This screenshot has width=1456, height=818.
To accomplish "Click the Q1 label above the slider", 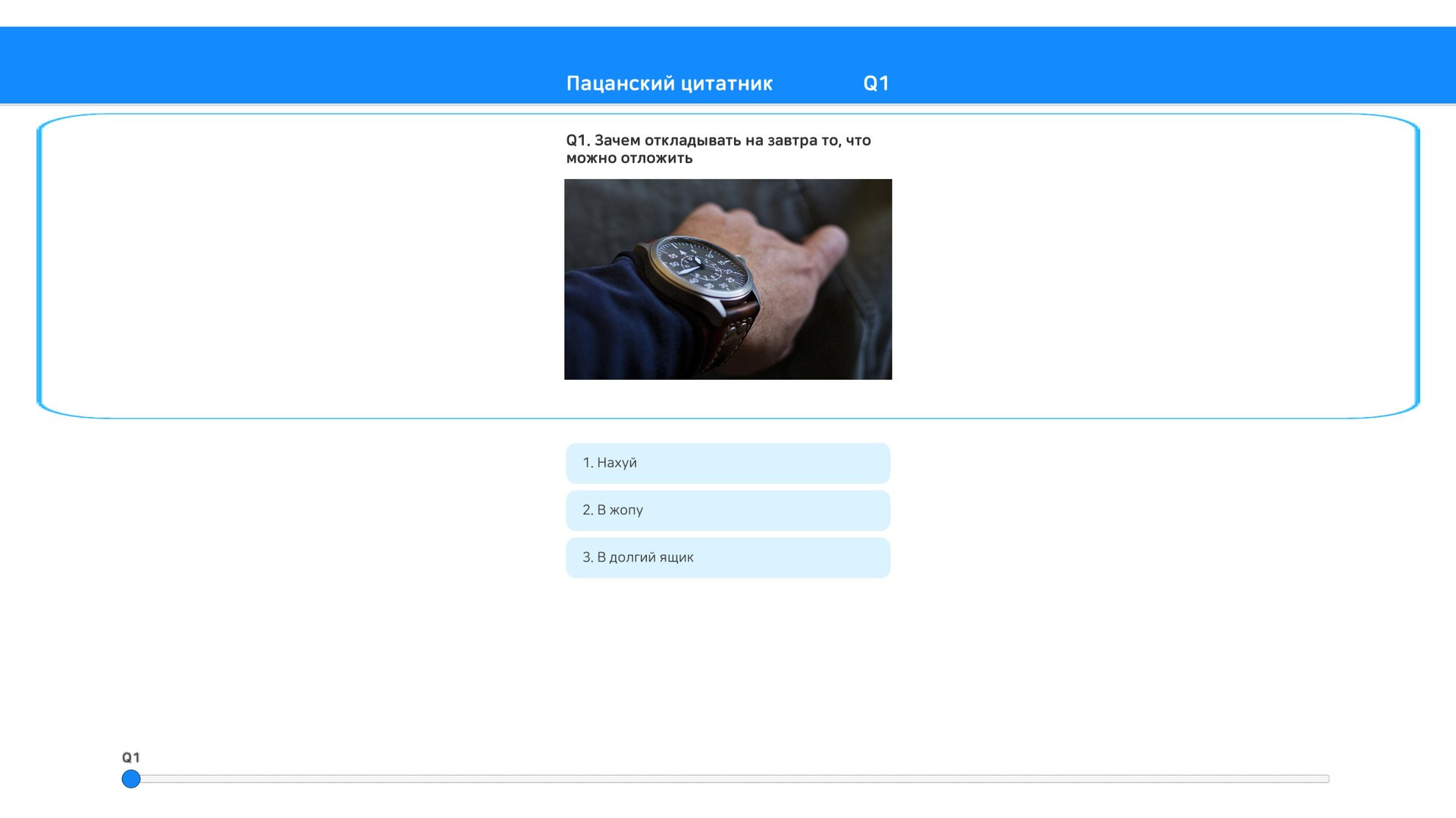I will pyautogui.click(x=130, y=757).
